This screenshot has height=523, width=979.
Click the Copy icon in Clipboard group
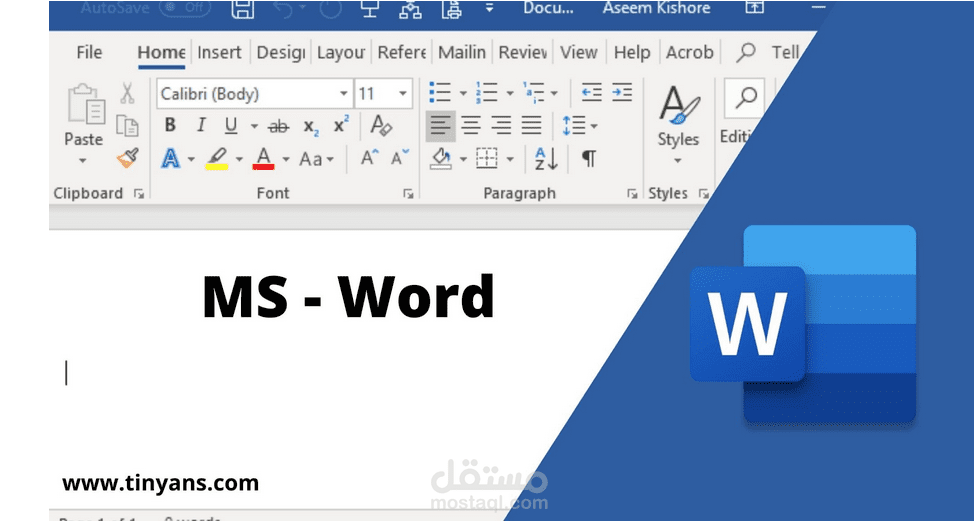127,126
